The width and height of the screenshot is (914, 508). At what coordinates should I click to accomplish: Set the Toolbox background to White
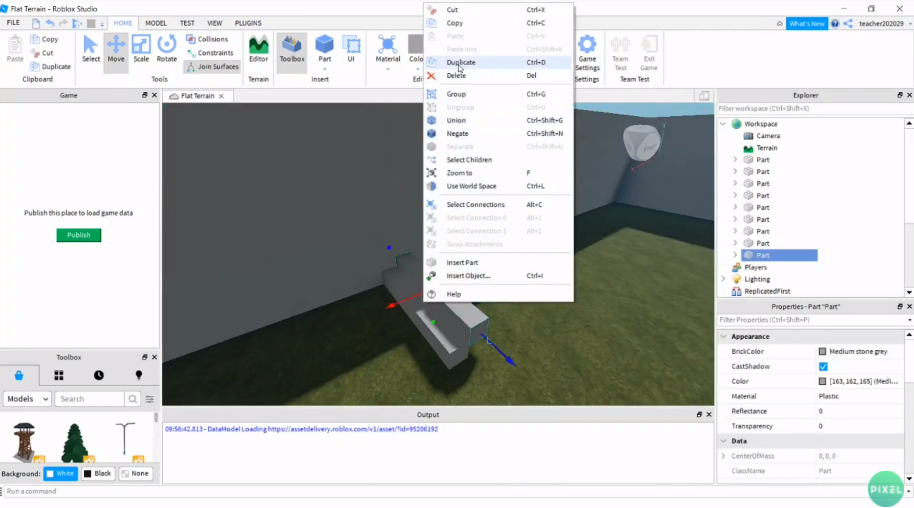click(61, 474)
